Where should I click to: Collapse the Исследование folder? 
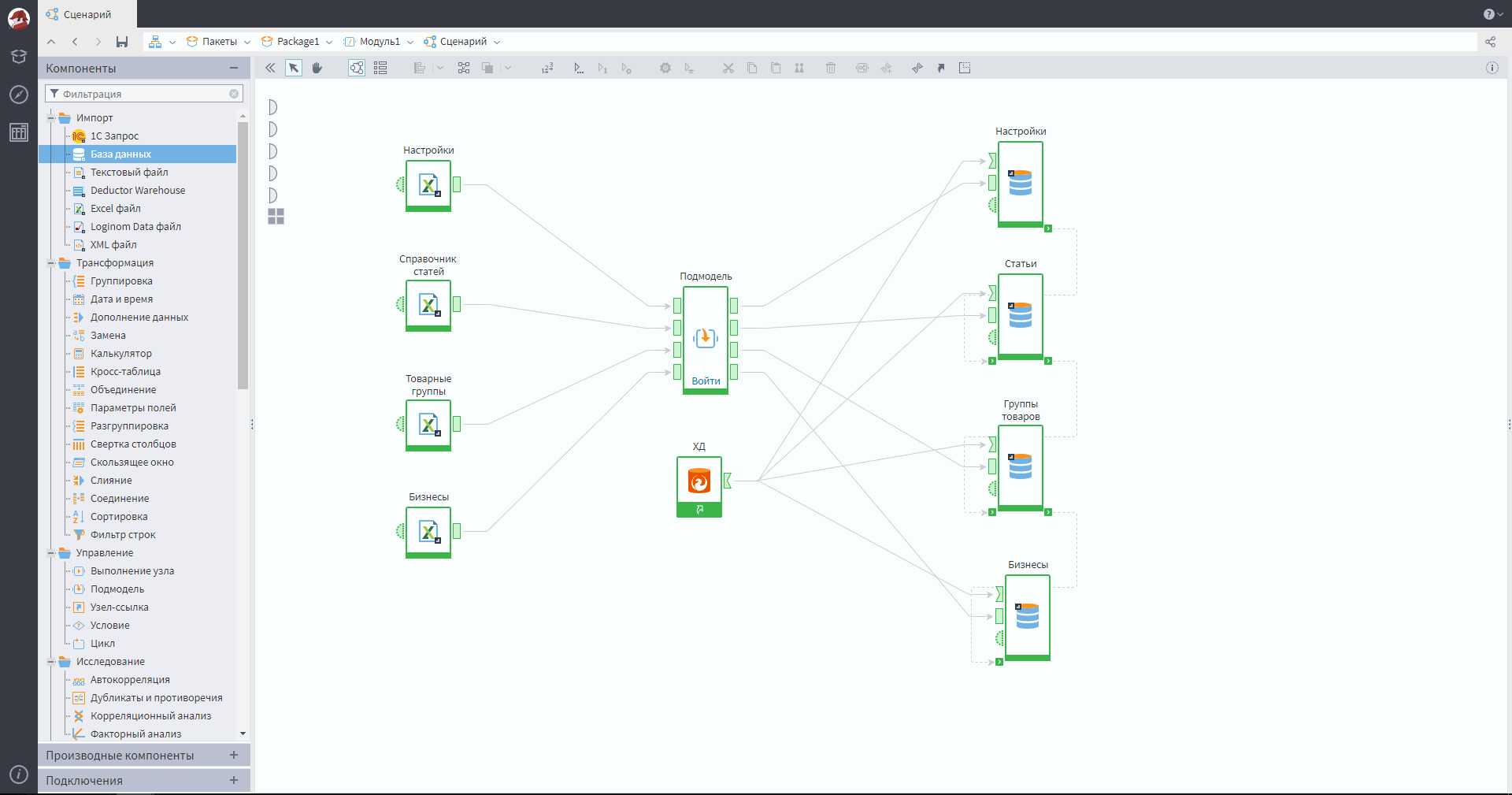(x=51, y=662)
